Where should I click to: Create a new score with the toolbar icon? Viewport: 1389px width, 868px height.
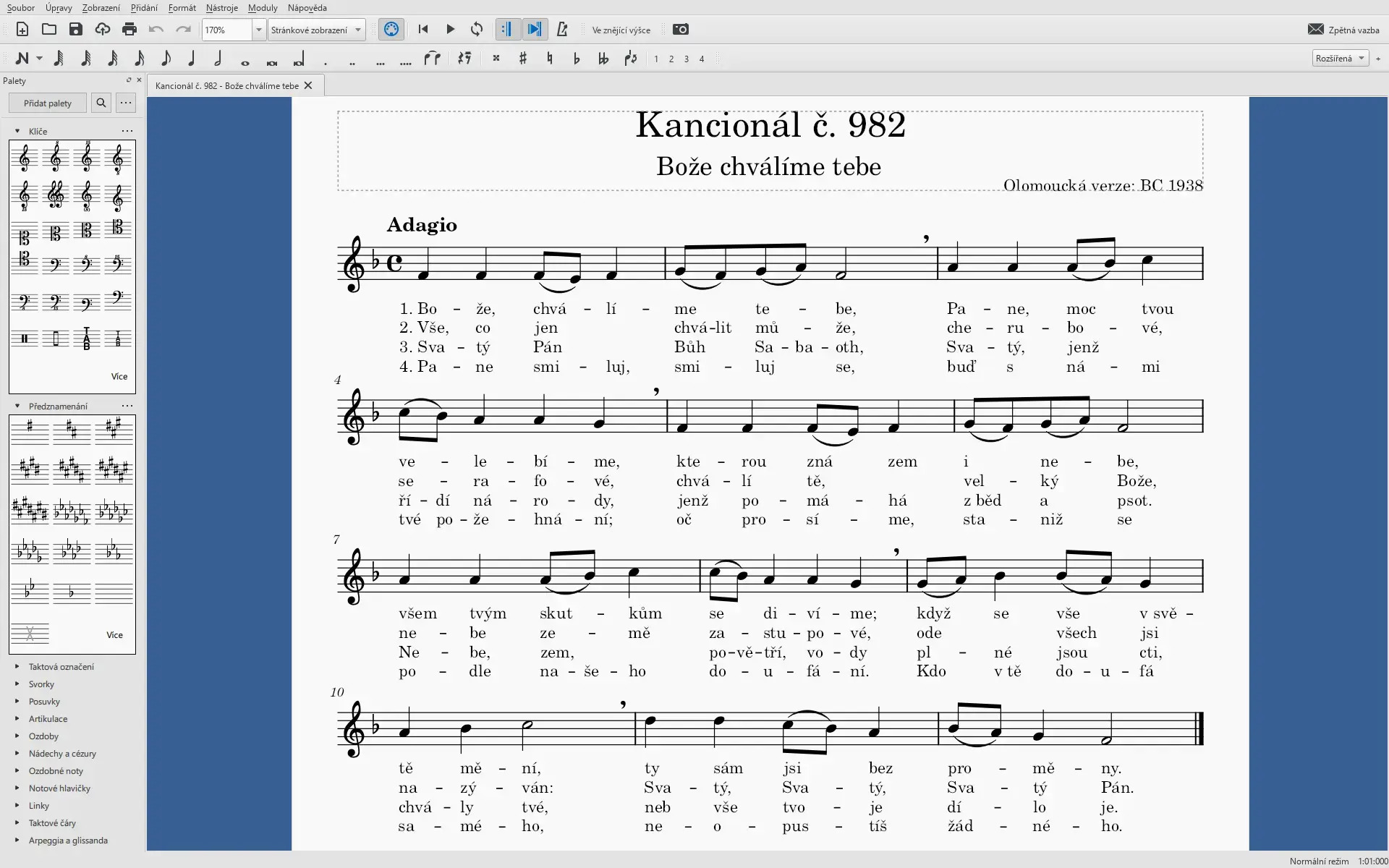coord(22,30)
